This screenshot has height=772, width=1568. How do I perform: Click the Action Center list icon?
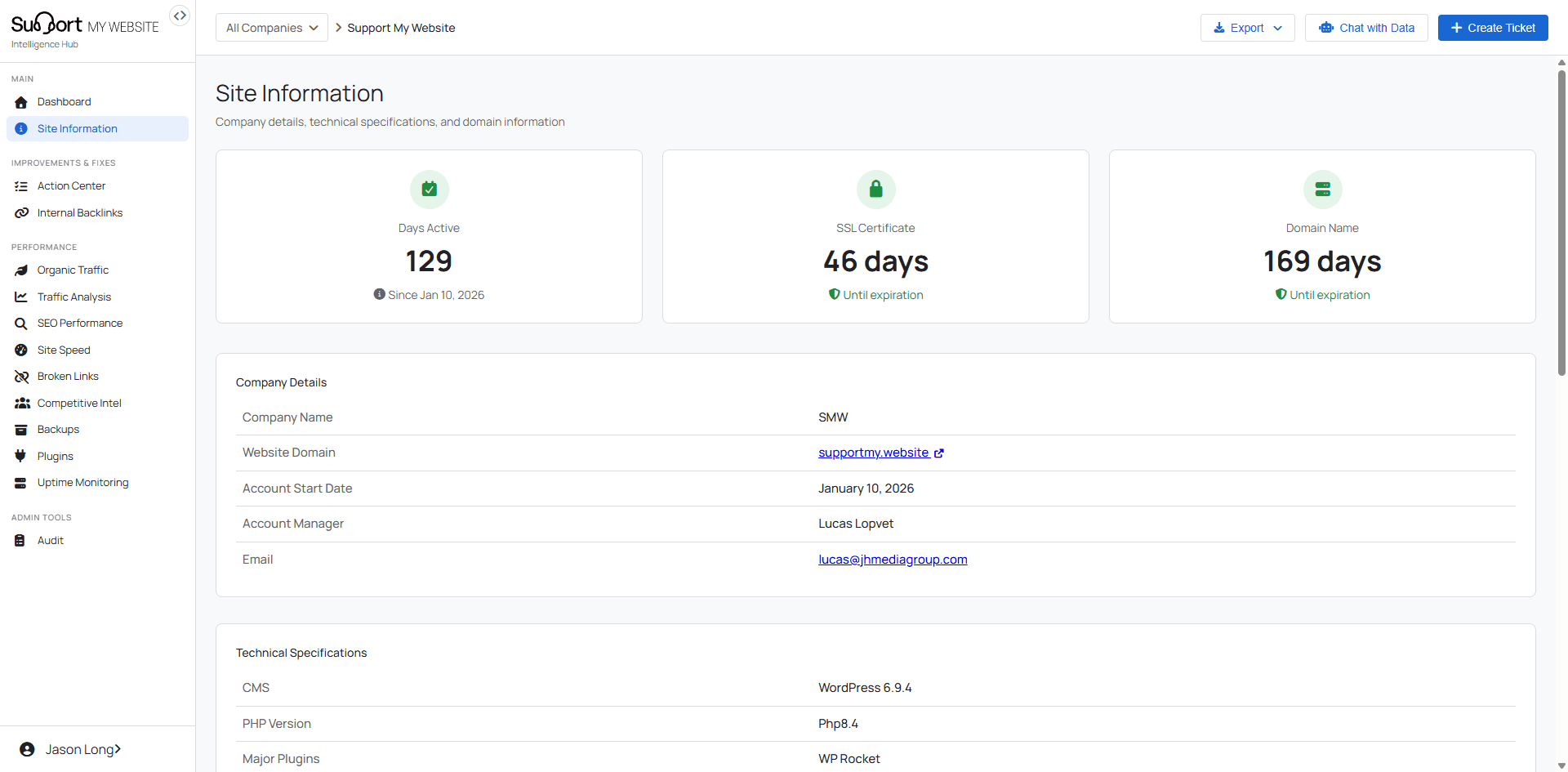coord(21,186)
